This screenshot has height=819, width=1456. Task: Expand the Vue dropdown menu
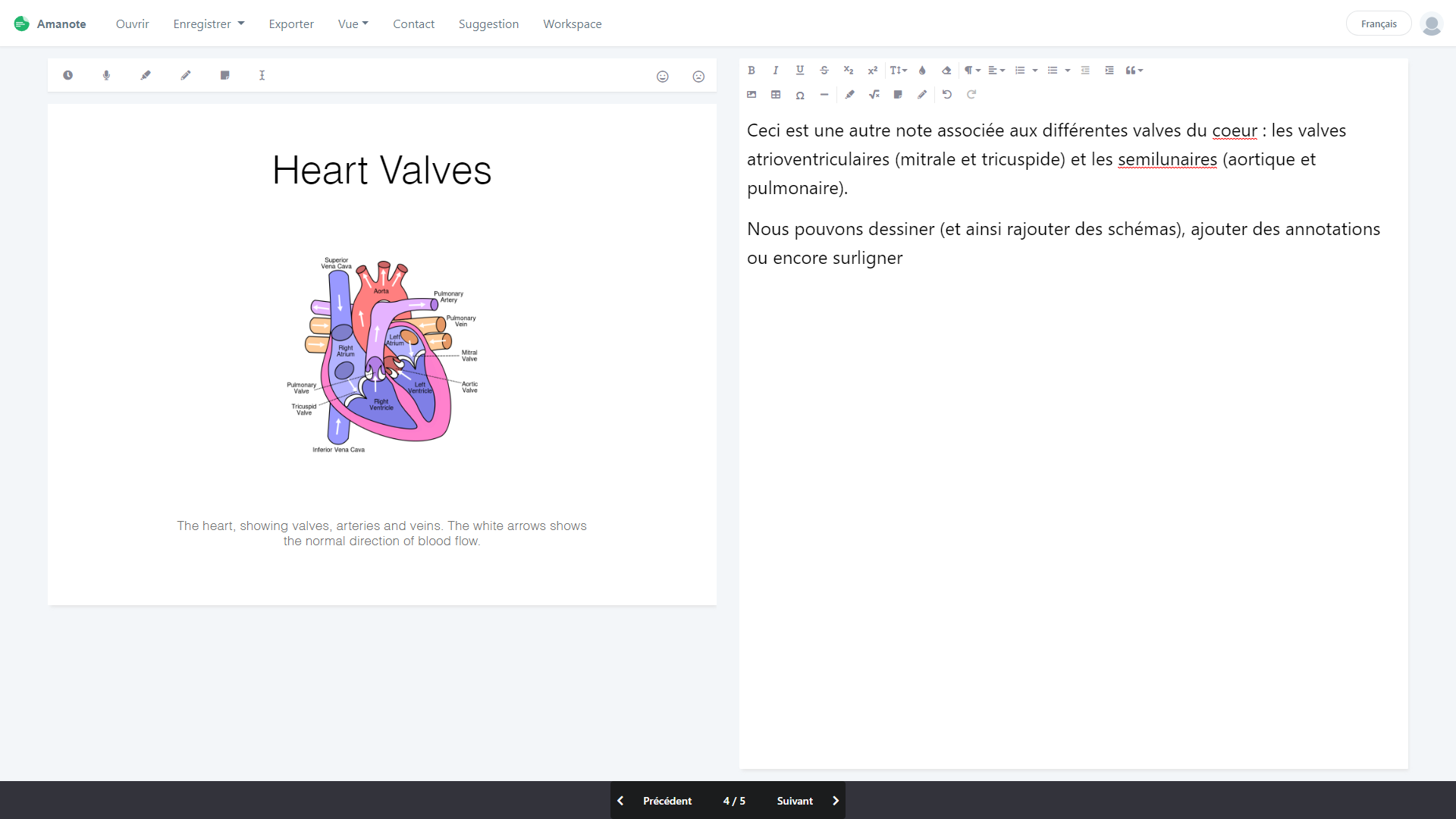(x=353, y=24)
